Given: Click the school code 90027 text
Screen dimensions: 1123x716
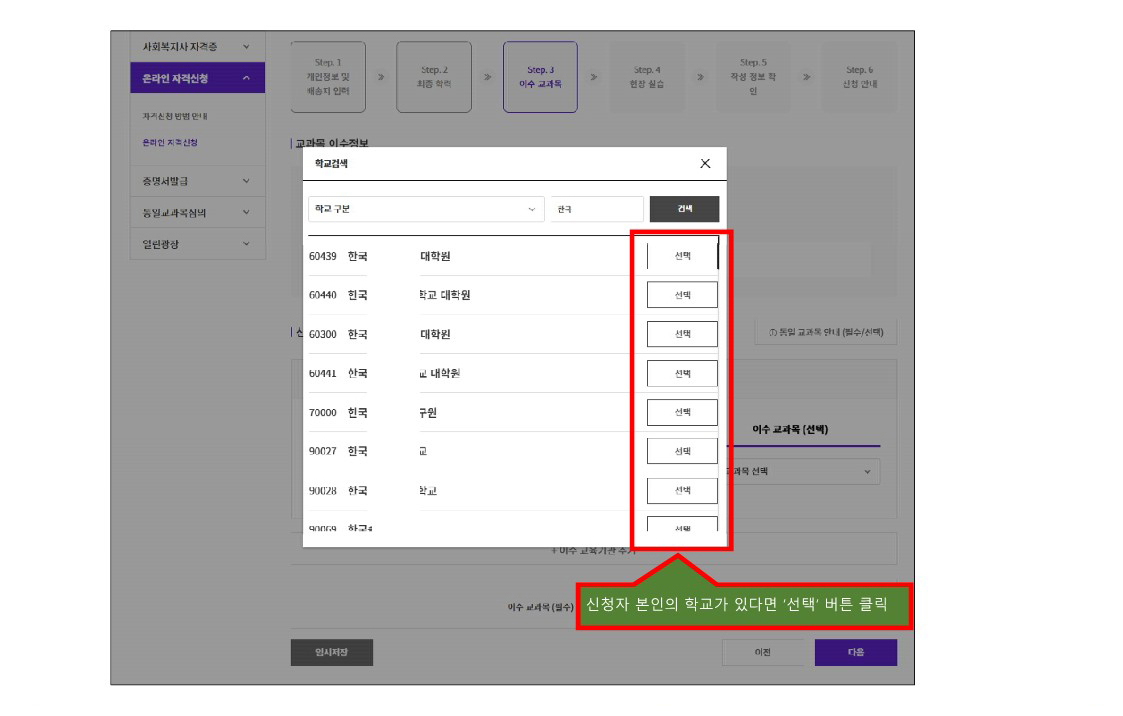Looking at the screenshot, I should [322, 451].
